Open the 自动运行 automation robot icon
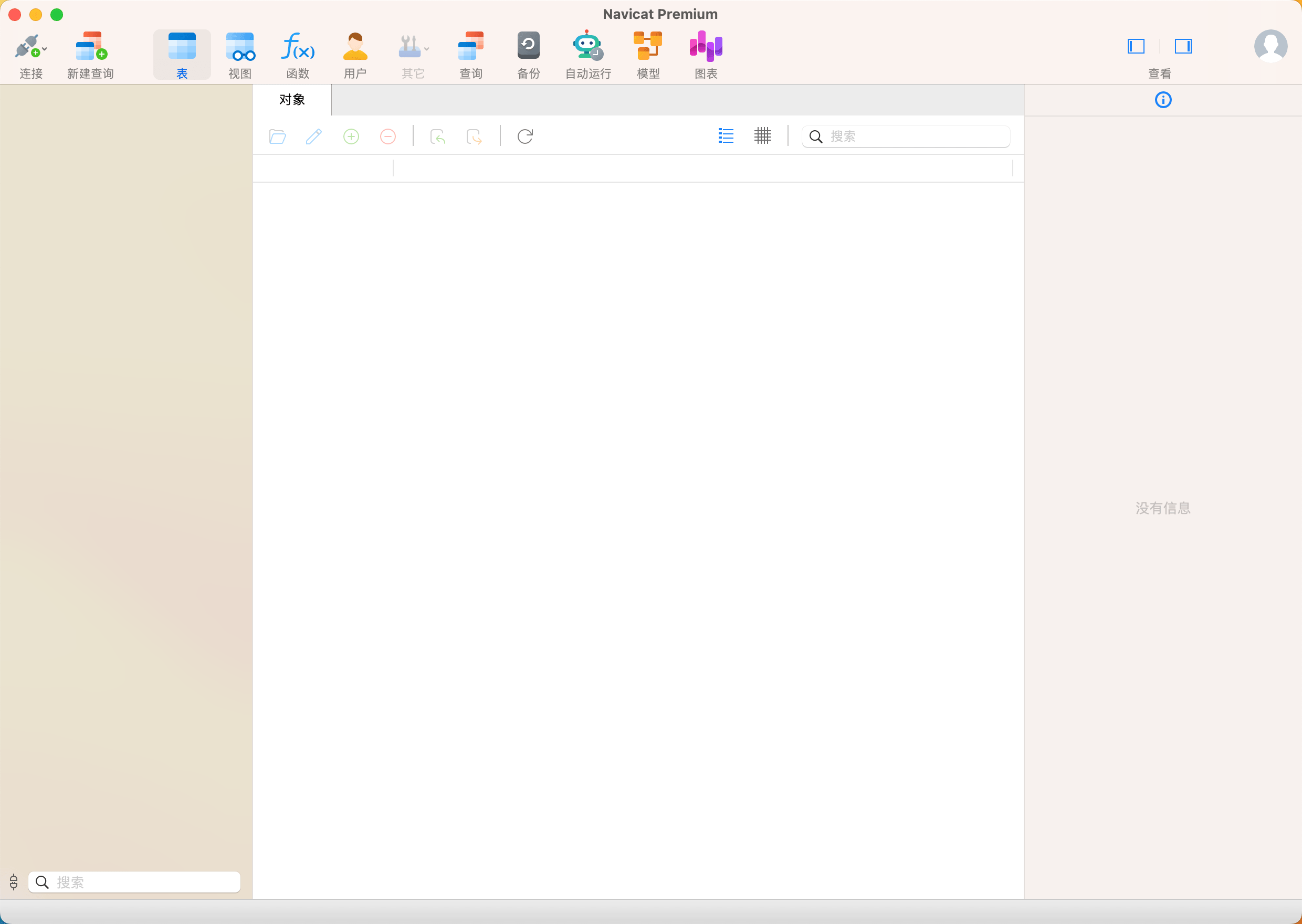Screen dimensions: 1302x924 (588, 46)
